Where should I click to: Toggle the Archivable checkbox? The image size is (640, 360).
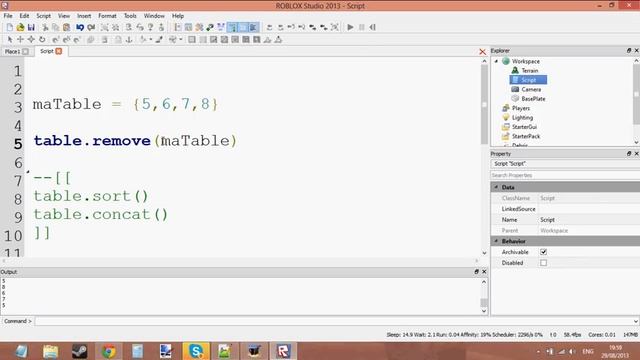(x=543, y=252)
